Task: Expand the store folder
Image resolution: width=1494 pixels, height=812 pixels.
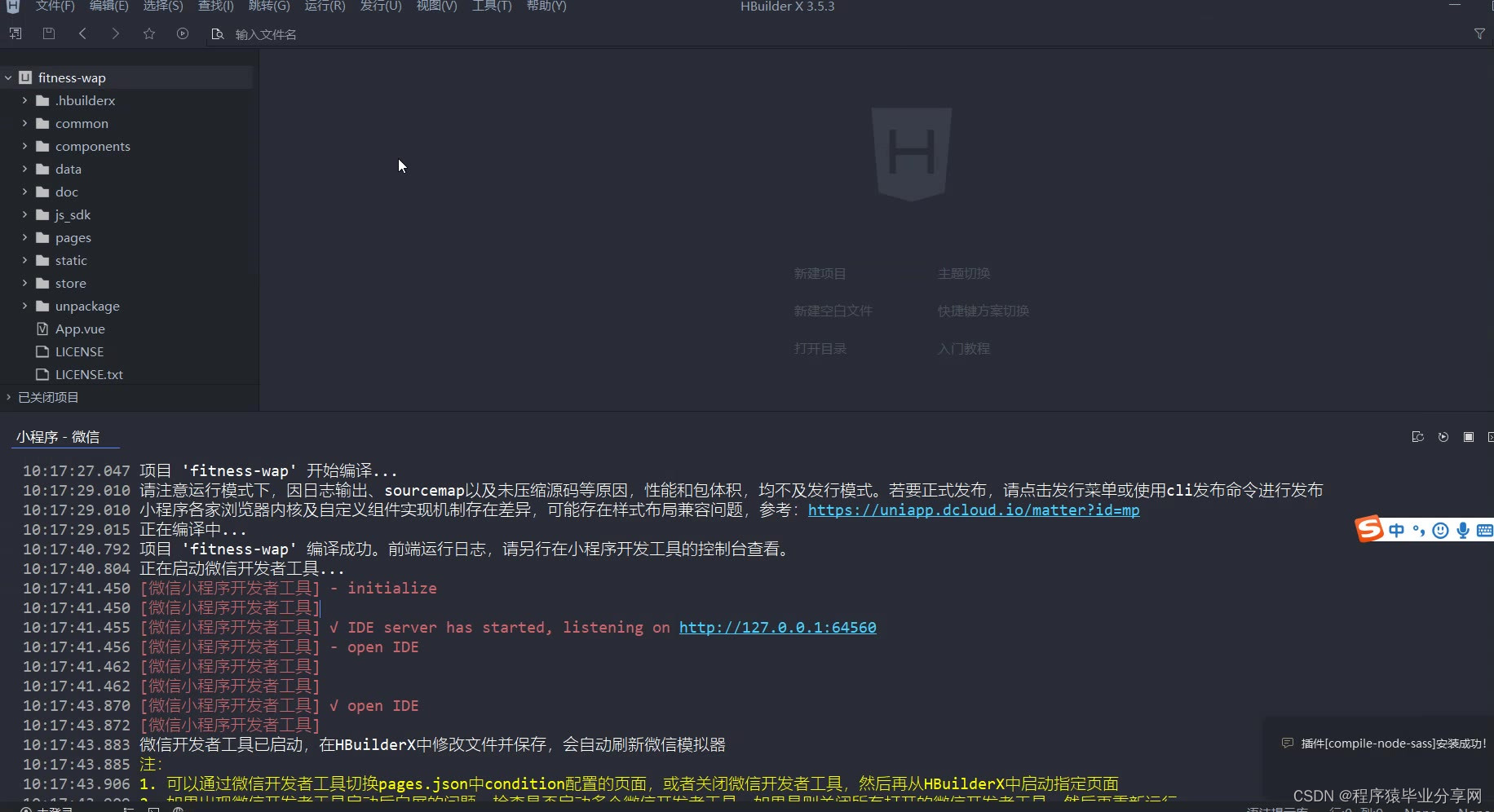Action: (24, 283)
